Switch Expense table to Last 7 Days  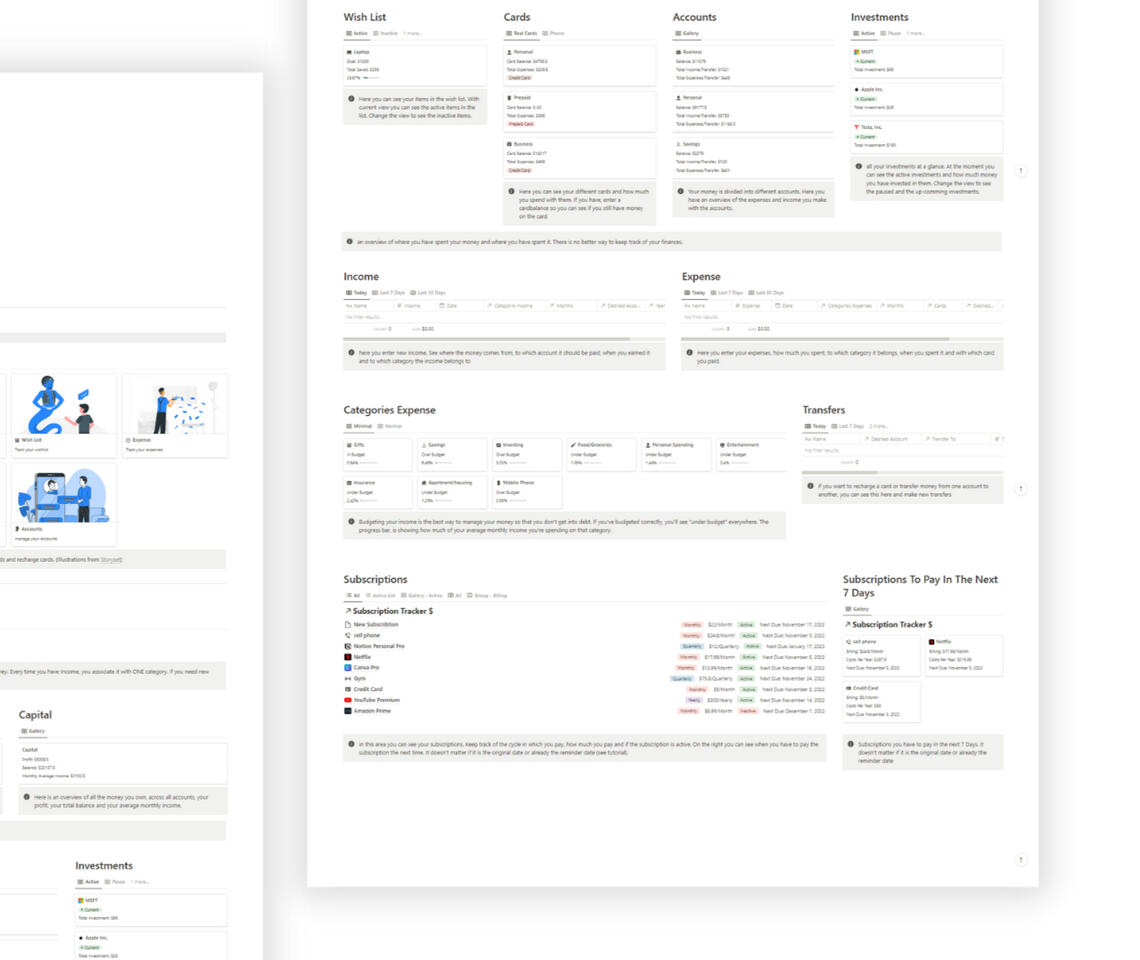[730, 293]
